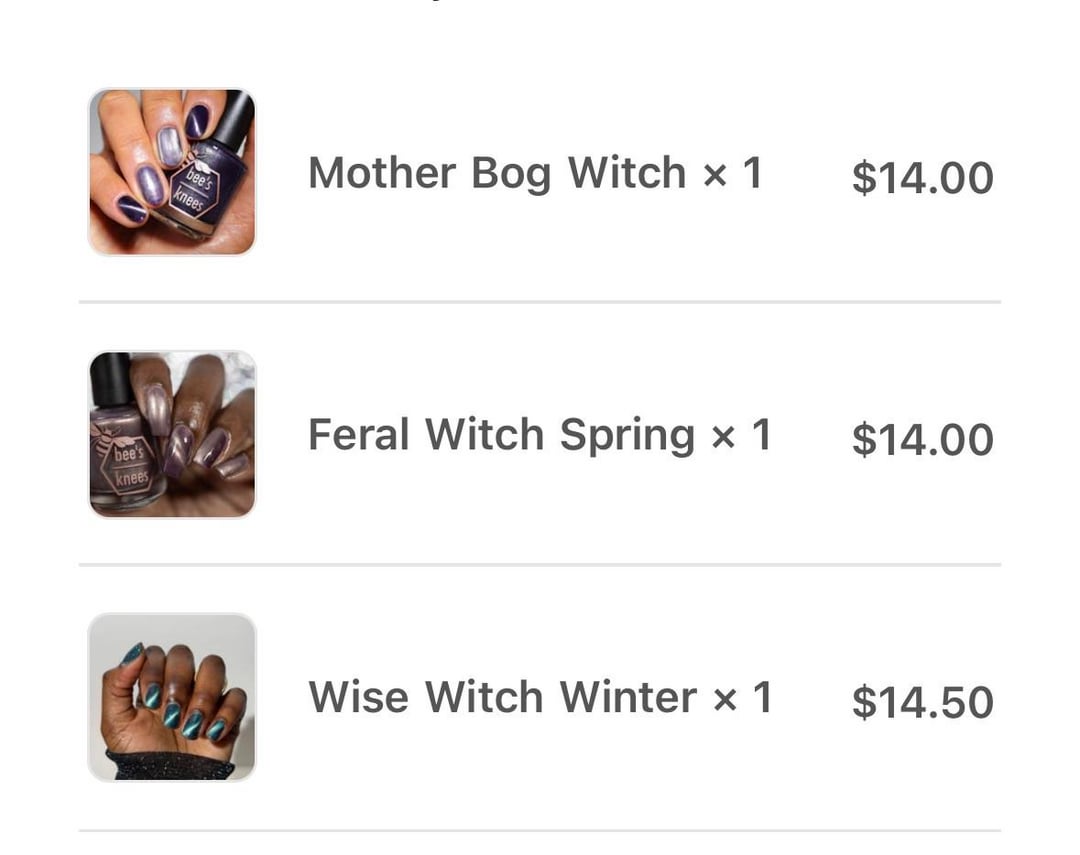Click the black bottle cap in Mother Bog Witch photo

click(235, 115)
